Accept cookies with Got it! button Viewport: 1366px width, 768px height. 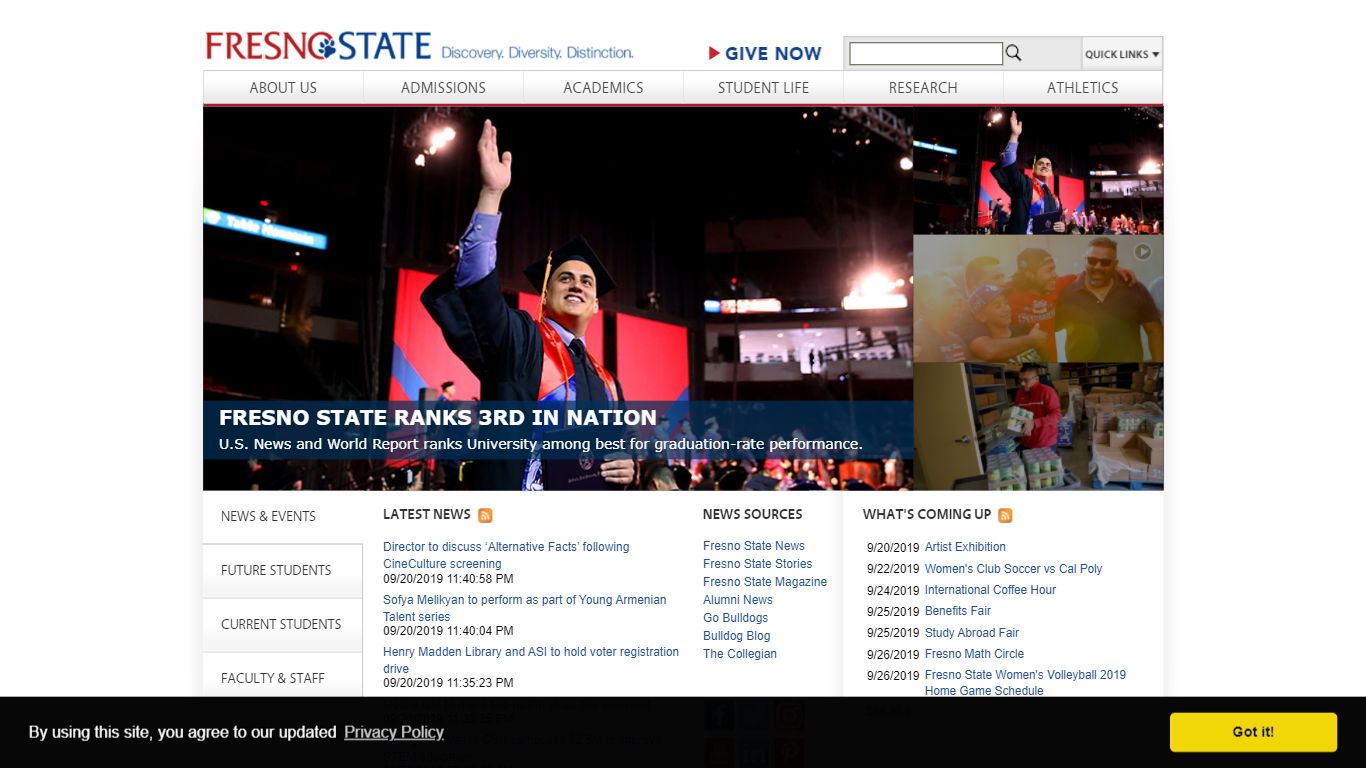1253,732
